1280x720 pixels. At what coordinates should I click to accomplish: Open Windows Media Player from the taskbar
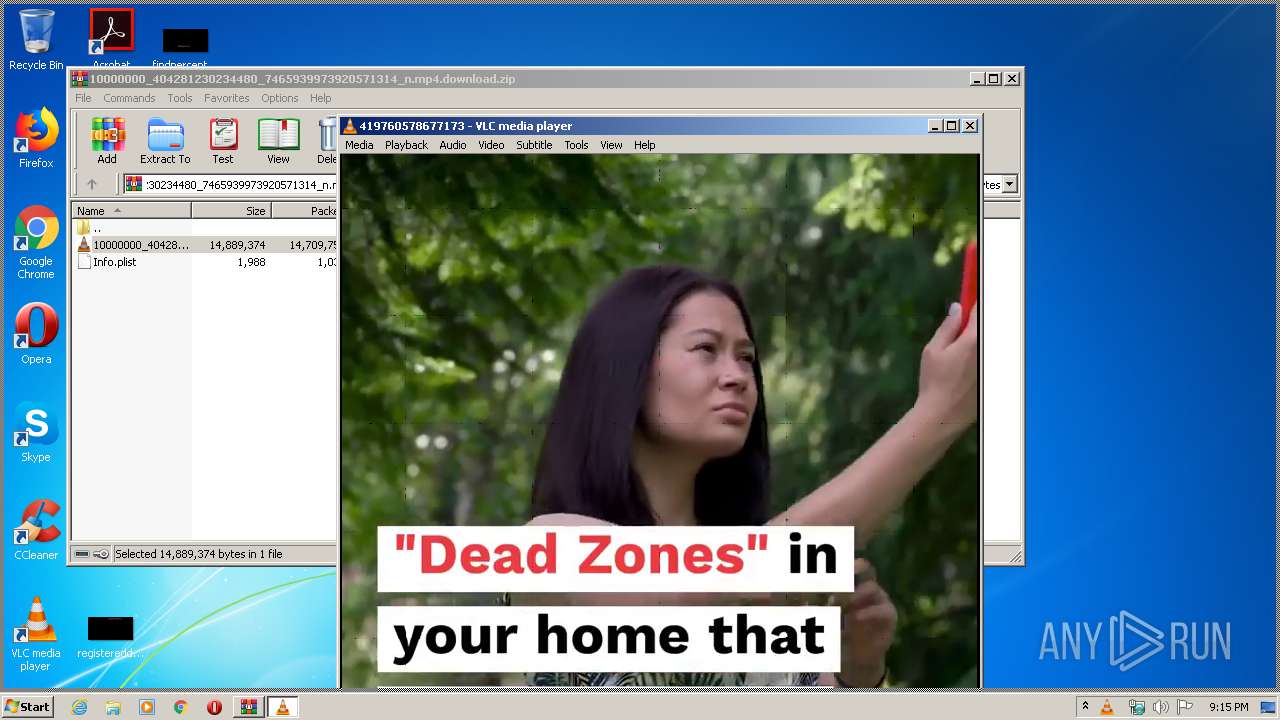(147, 707)
